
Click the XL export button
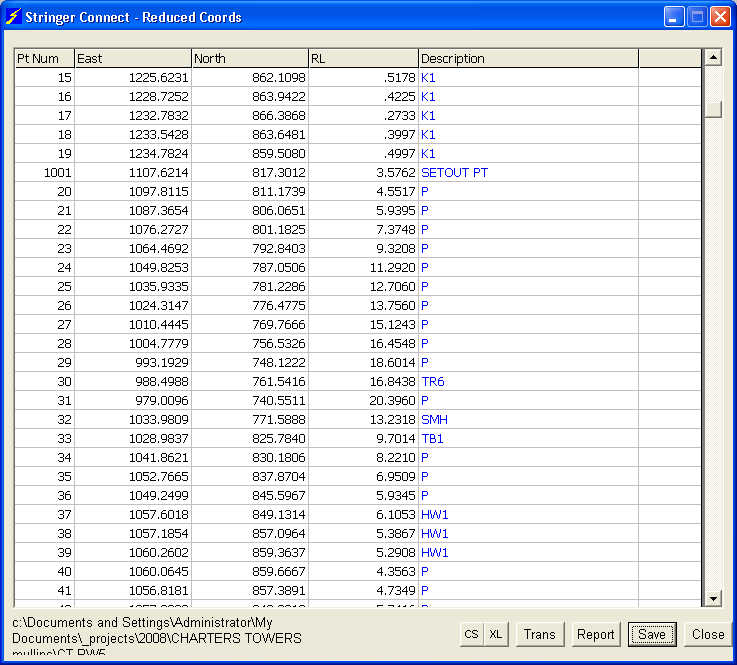click(496, 634)
